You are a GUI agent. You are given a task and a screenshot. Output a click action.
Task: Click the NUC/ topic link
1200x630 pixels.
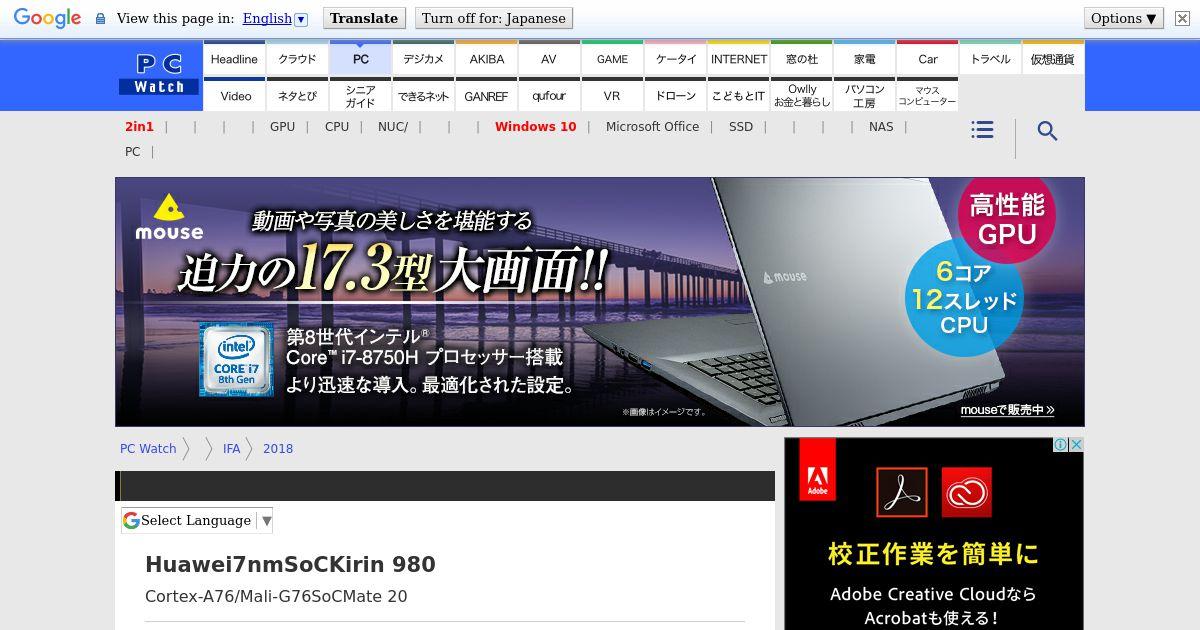(393, 127)
